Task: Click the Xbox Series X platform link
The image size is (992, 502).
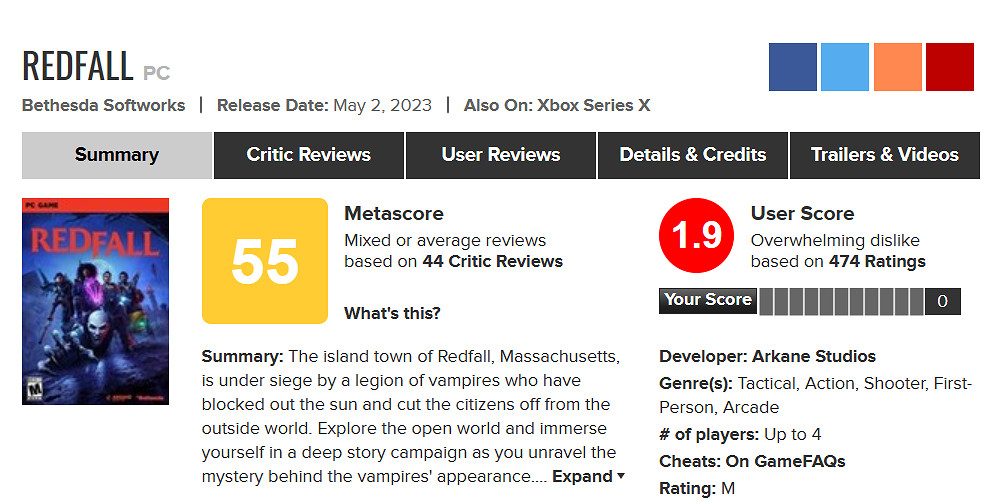Action: [x=593, y=105]
